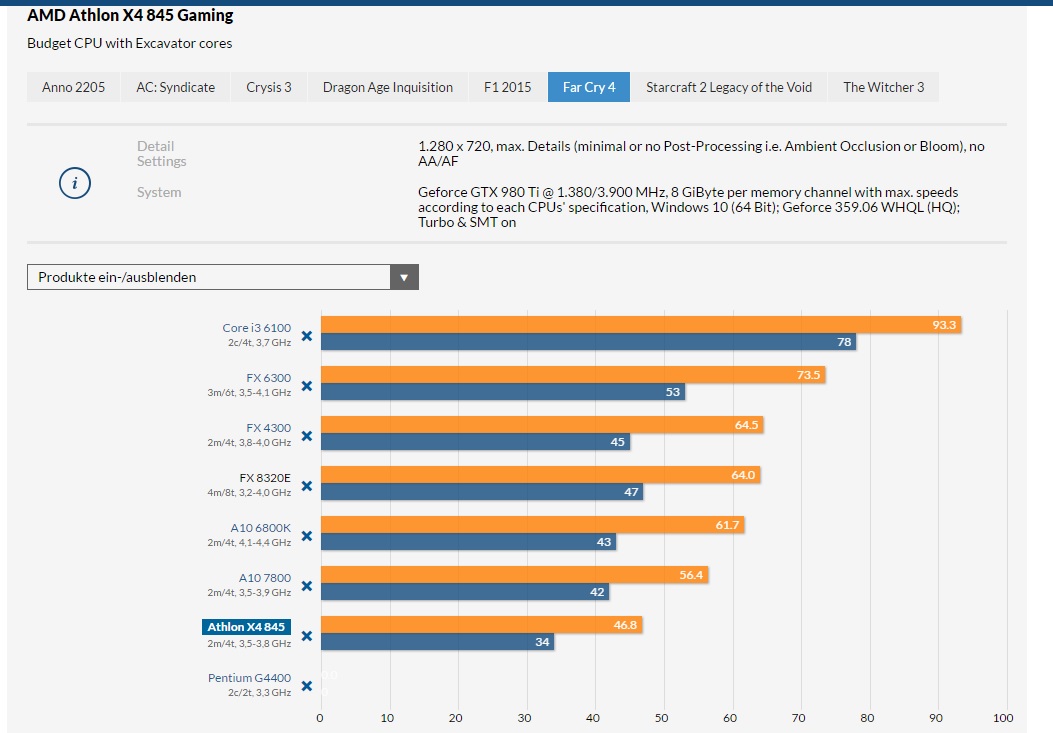Click the Core i3 6100 label

(257, 328)
